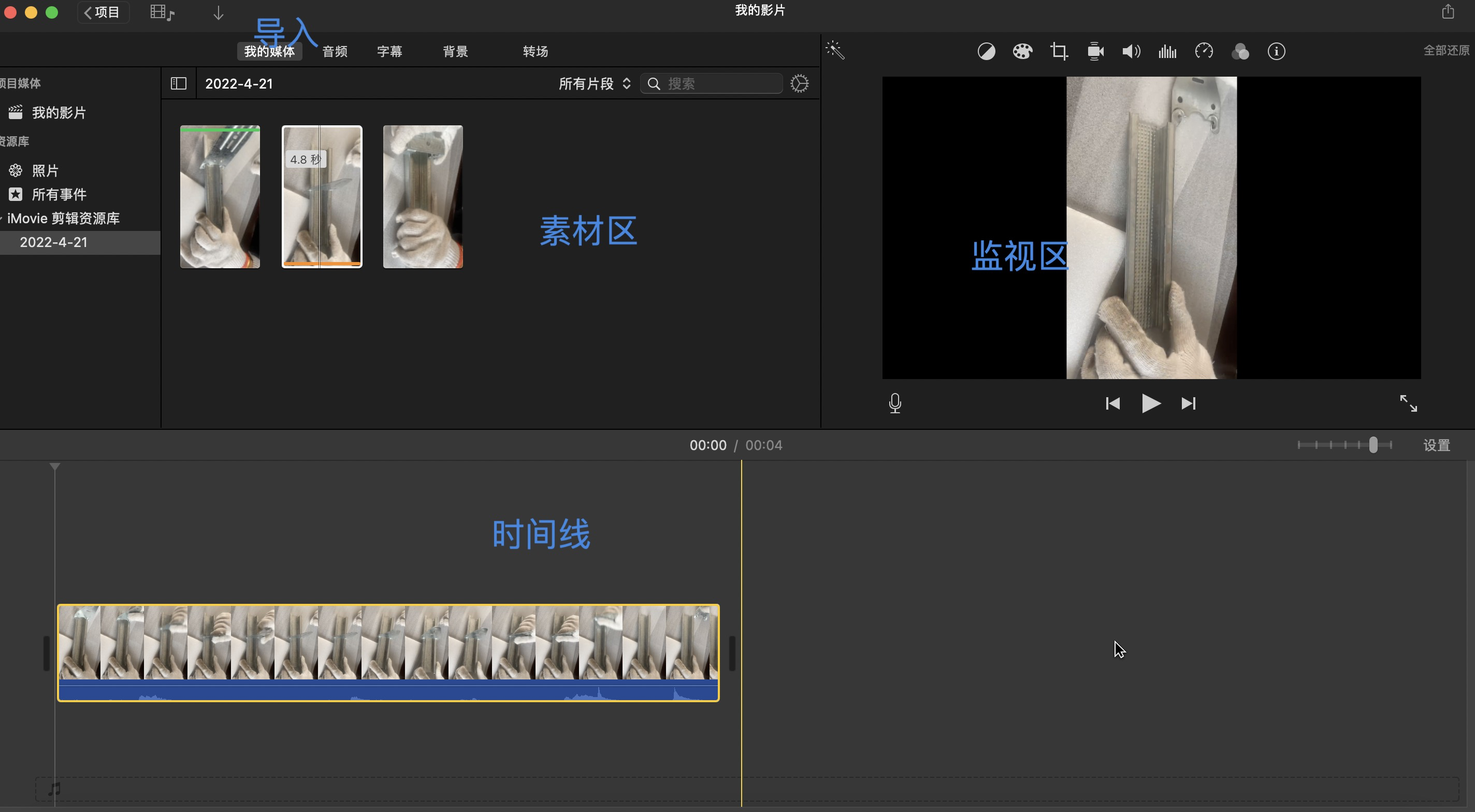Viewport: 1475px width, 812px height.
Task: Open the timeline 设置 settings
Action: coord(1436,445)
